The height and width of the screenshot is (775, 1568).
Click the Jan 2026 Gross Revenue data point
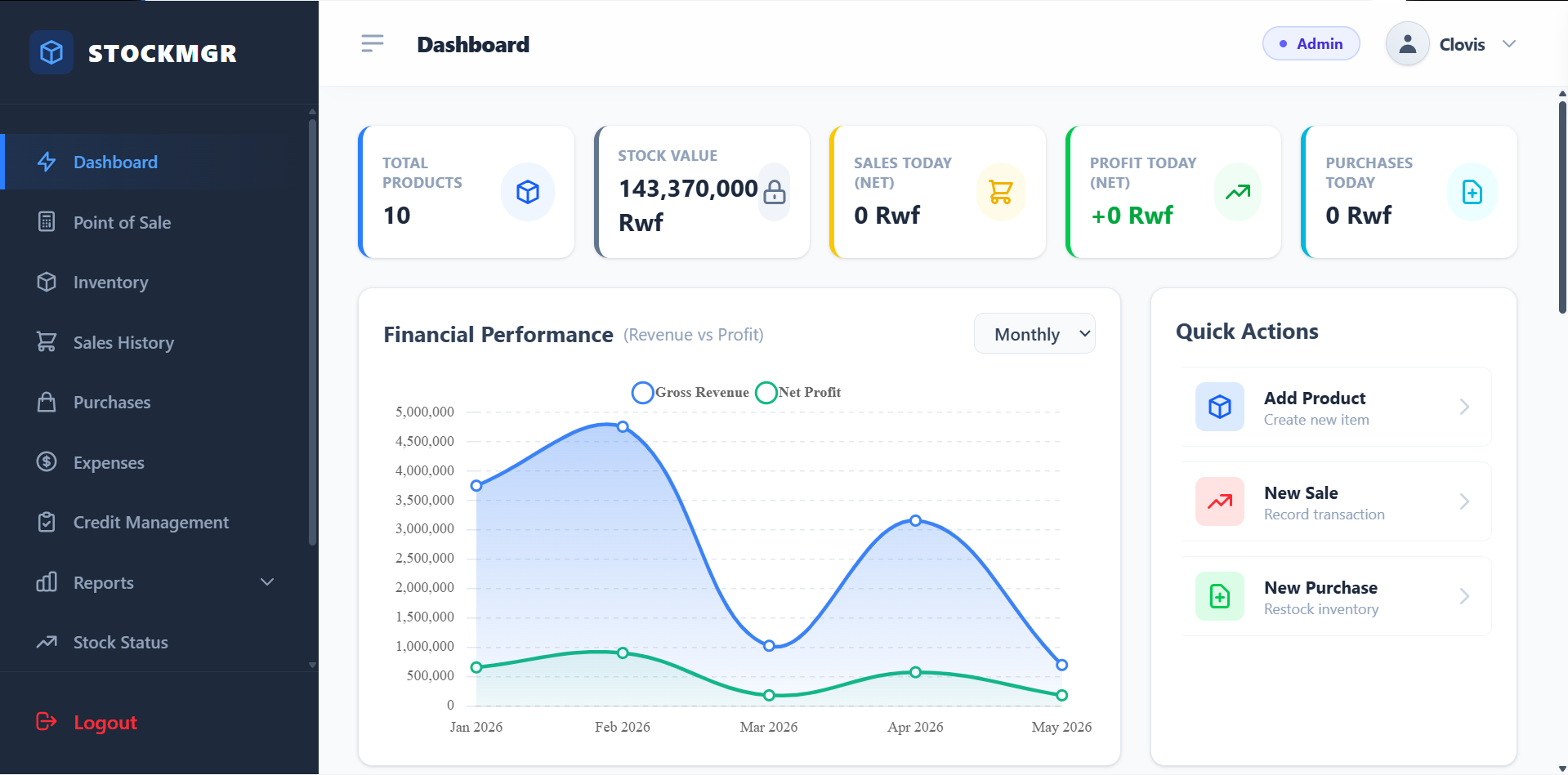click(476, 485)
